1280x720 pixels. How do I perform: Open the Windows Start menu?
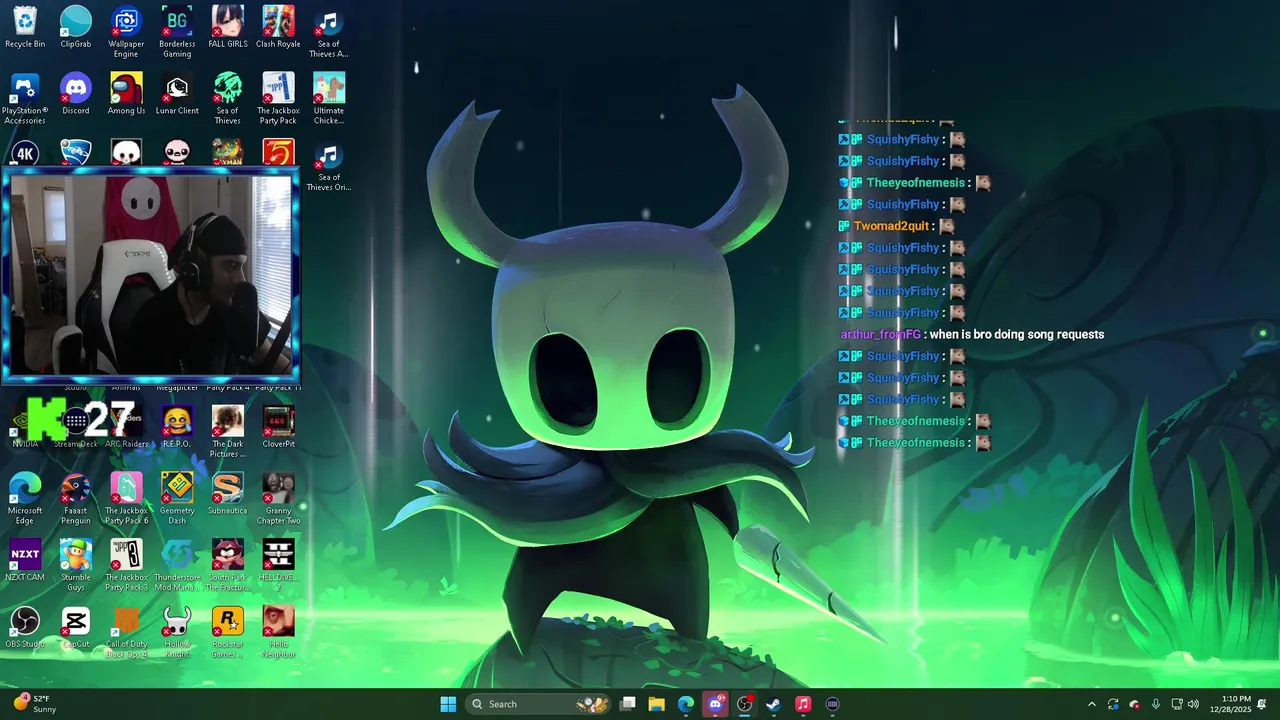(x=448, y=704)
